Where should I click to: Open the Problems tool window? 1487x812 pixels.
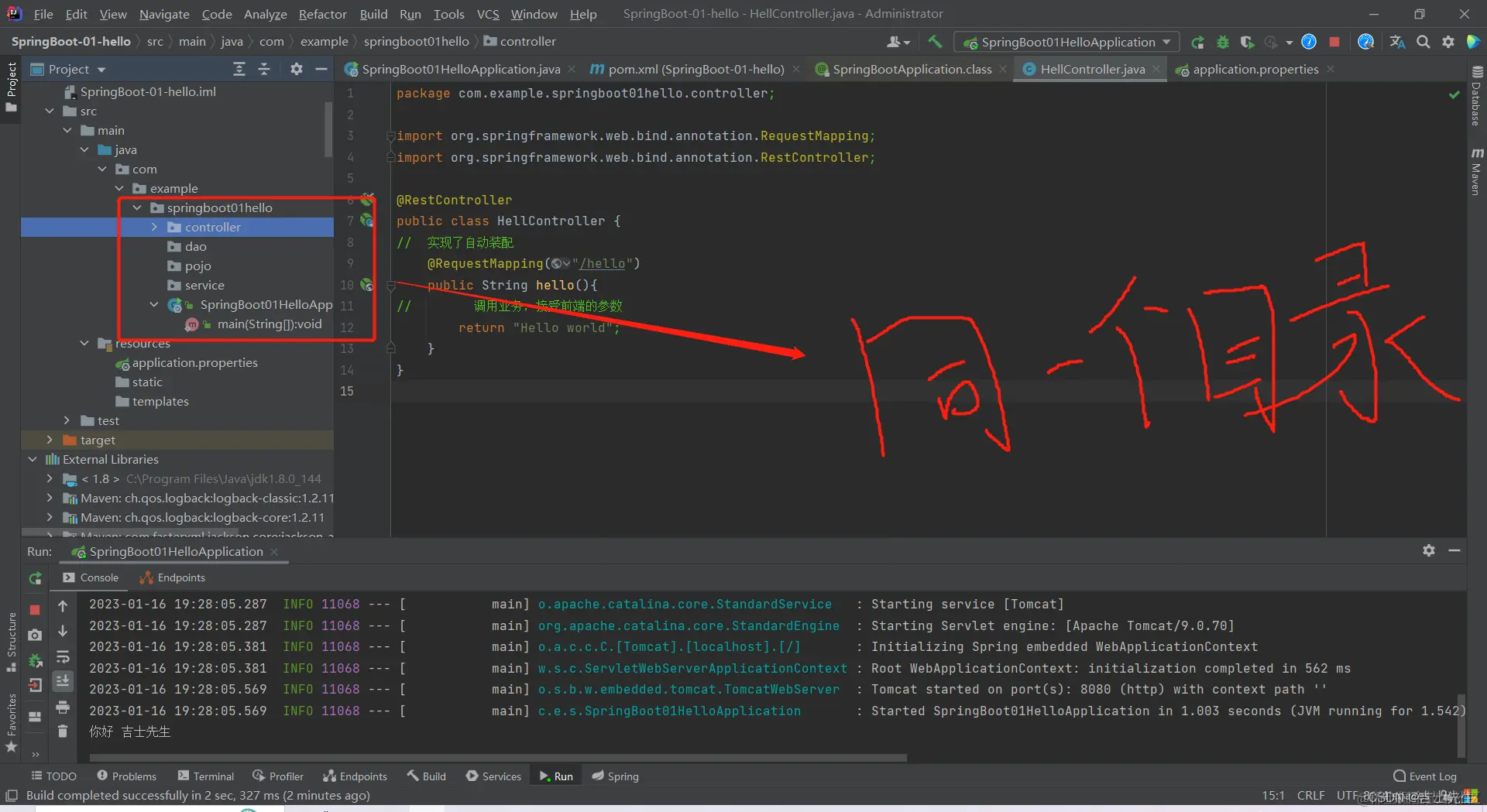tap(126, 776)
